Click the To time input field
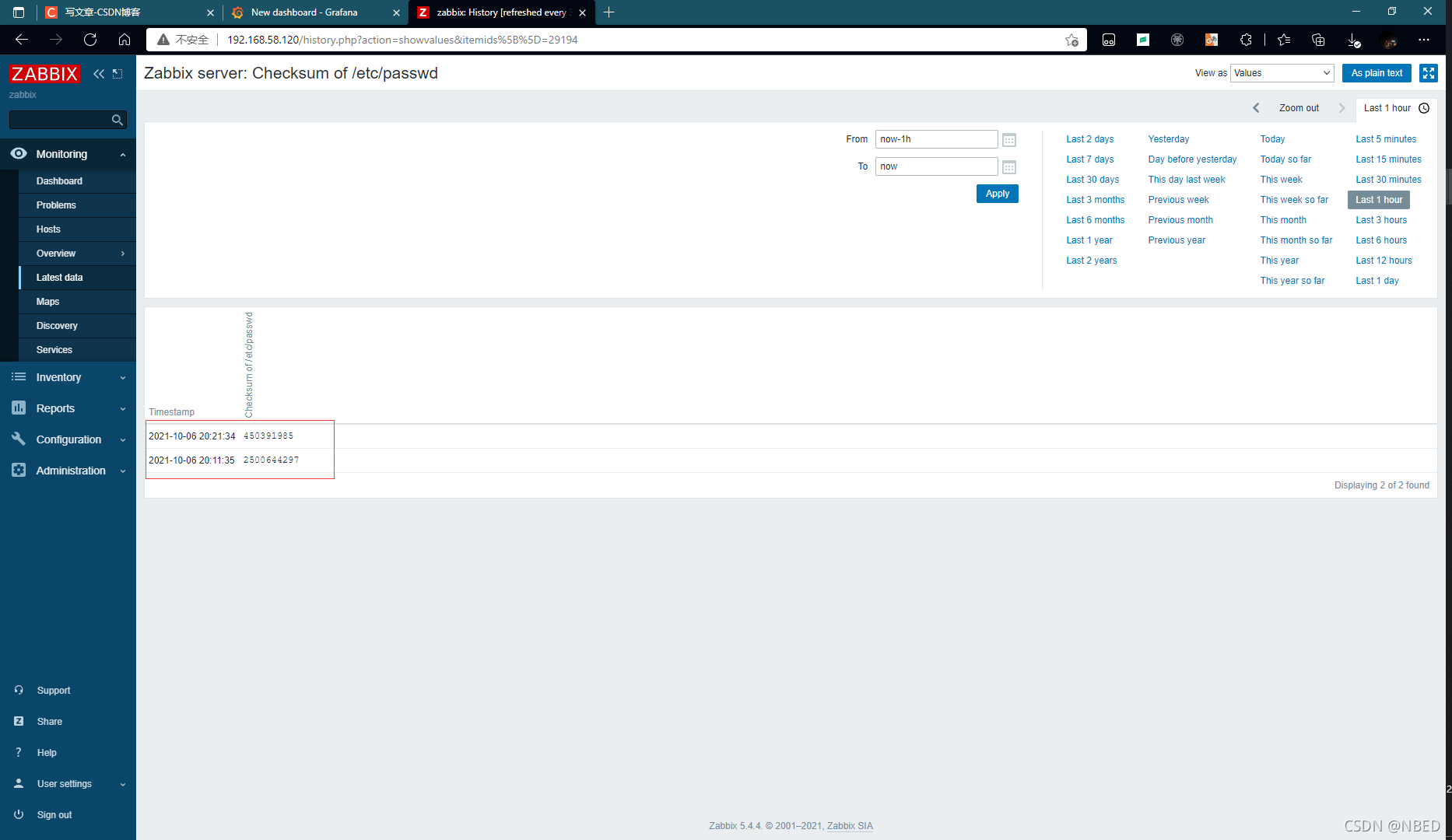 936,166
